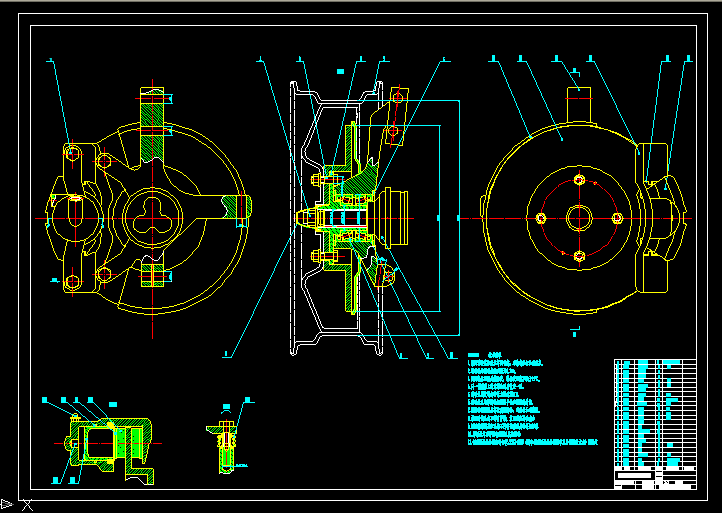
Task: Click the UCS axis icon in the corner
Action: pos(17,505)
